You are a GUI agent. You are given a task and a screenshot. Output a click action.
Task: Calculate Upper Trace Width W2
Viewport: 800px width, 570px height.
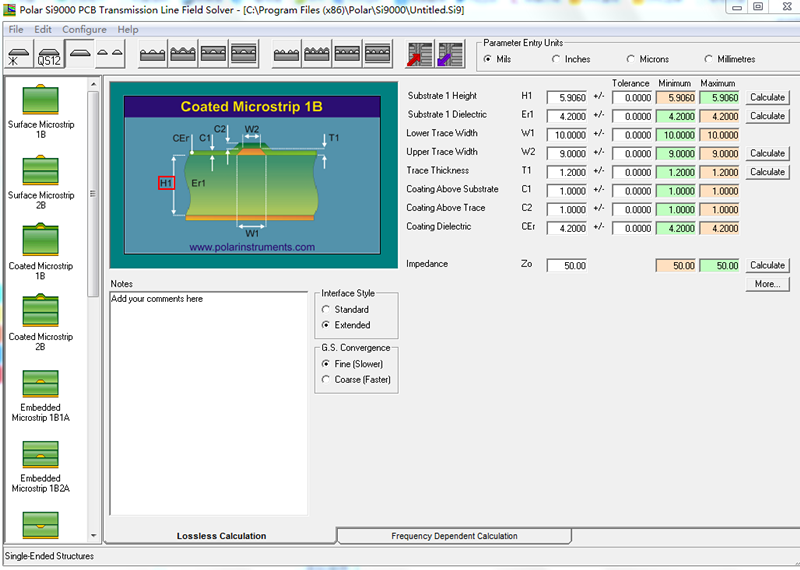click(x=767, y=153)
